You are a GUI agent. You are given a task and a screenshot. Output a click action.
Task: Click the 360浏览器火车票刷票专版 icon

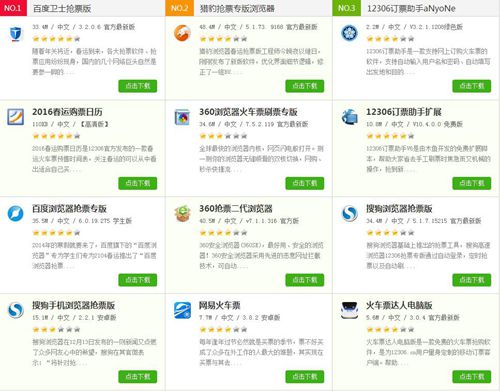coord(182,117)
